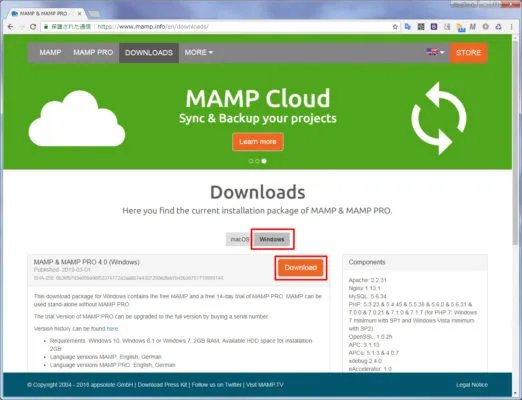Expand the MORE dropdown menu
Image resolution: width=522 pixels, height=400 pixels.
tap(199, 53)
